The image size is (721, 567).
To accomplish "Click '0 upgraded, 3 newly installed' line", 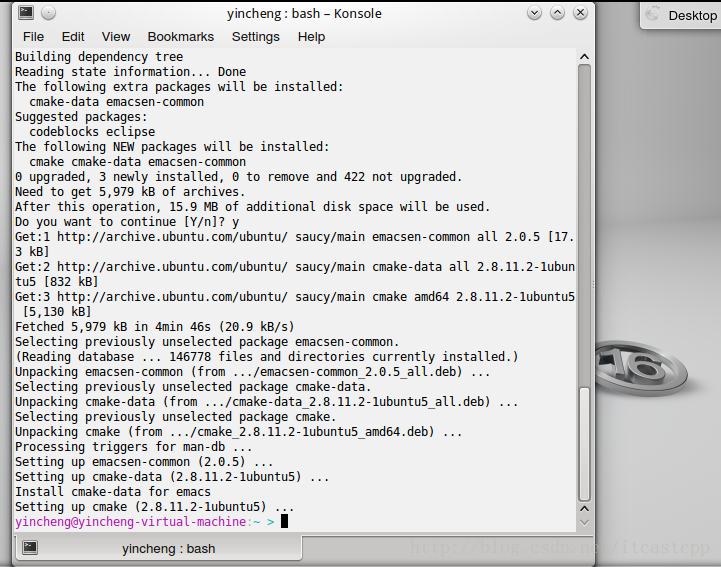I will click(x=238, y=177).
